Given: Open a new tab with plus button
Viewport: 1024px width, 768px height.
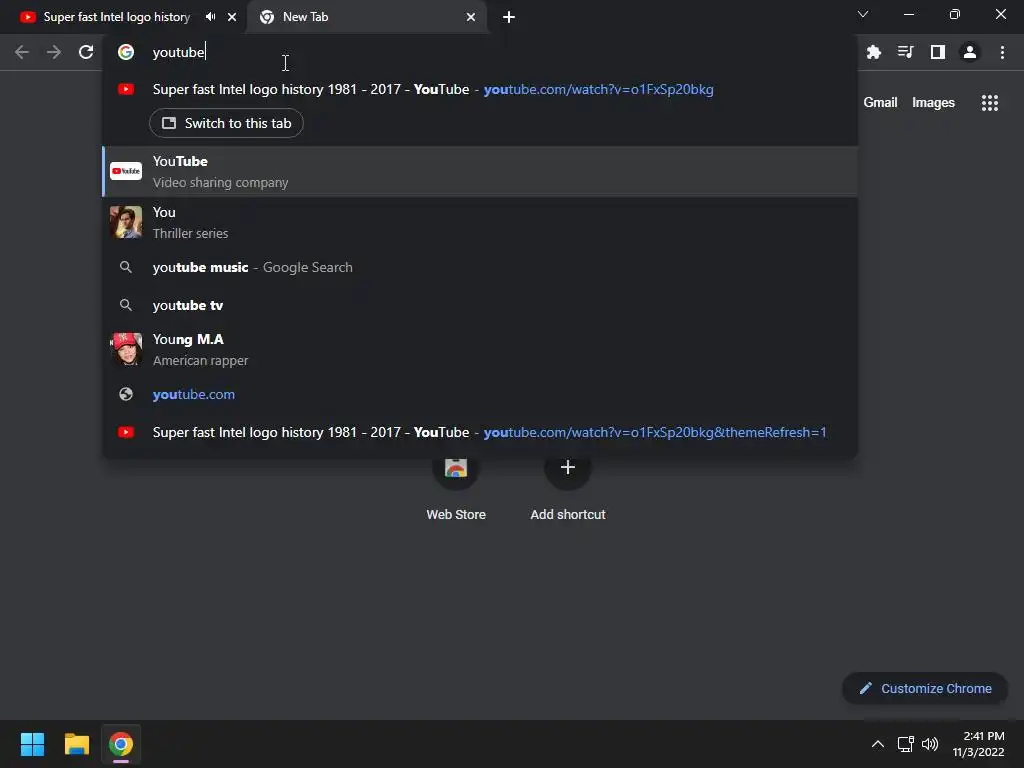Looking at the screenshot, I should tap(509, 17).
